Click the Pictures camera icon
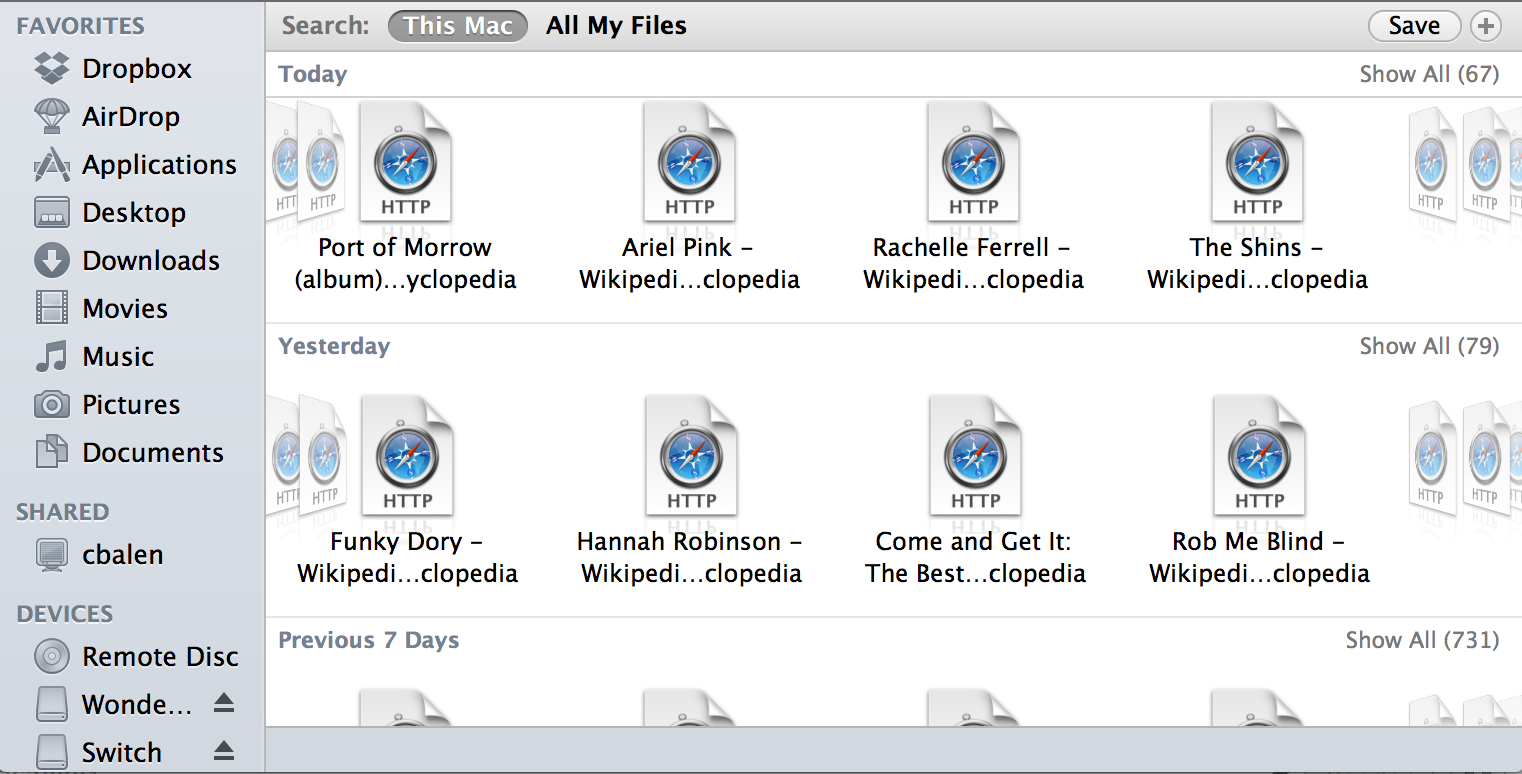1522x774 pixels. (52, 404)
